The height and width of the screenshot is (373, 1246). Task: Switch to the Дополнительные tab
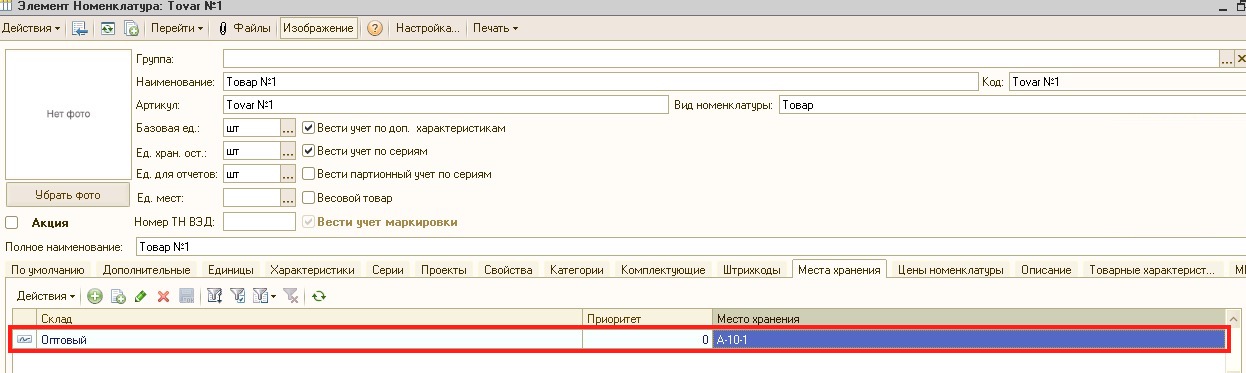click(x=146, y=270)
